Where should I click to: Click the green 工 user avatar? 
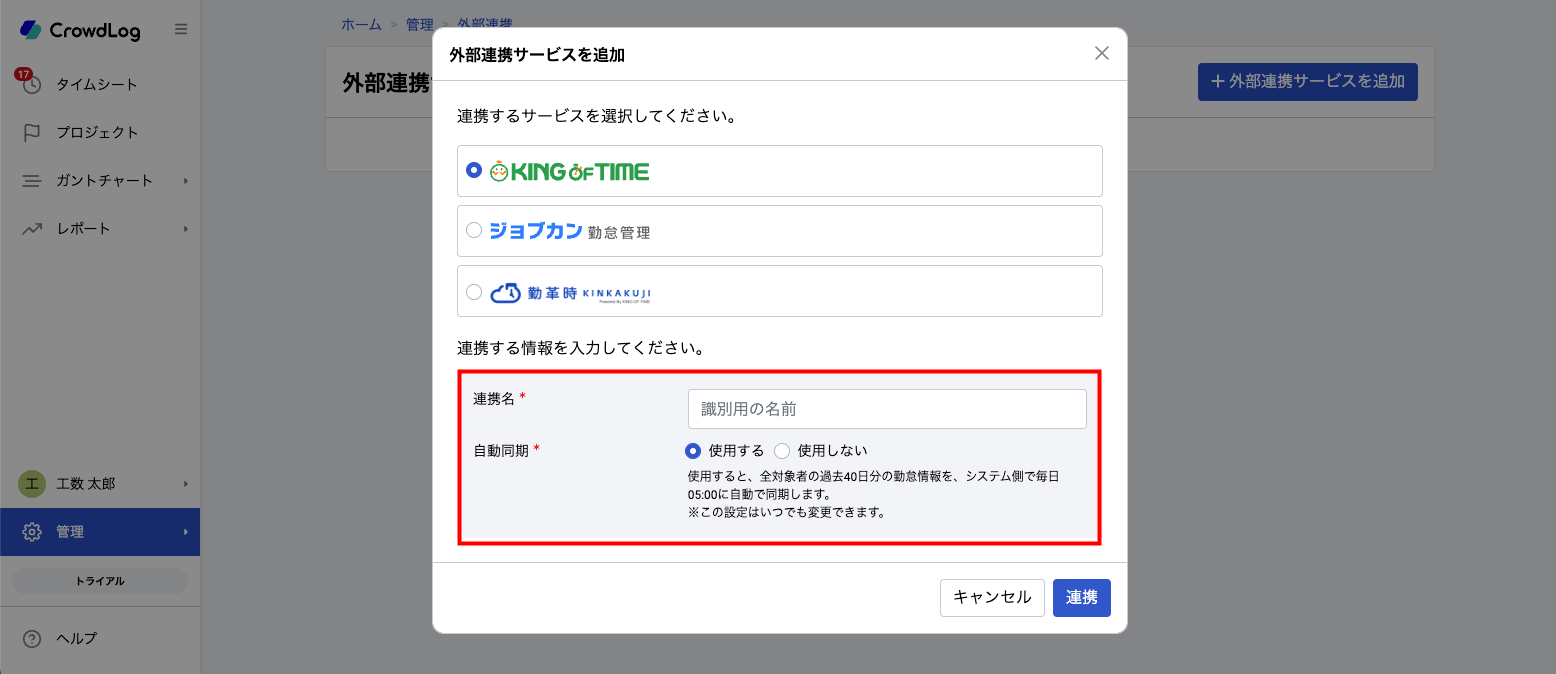coord(32,484)
